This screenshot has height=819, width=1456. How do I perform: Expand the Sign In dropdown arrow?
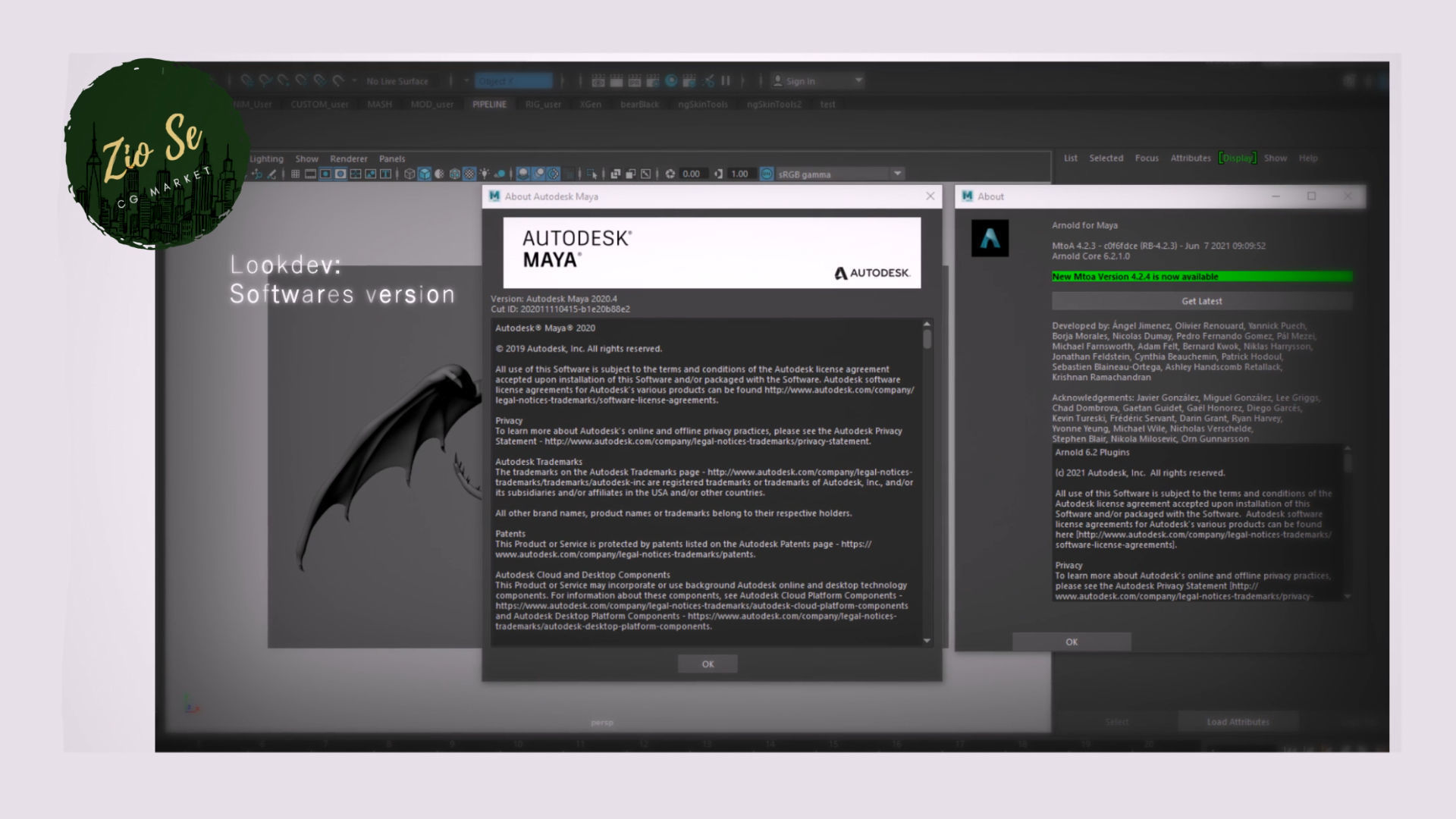click(858, 80)
